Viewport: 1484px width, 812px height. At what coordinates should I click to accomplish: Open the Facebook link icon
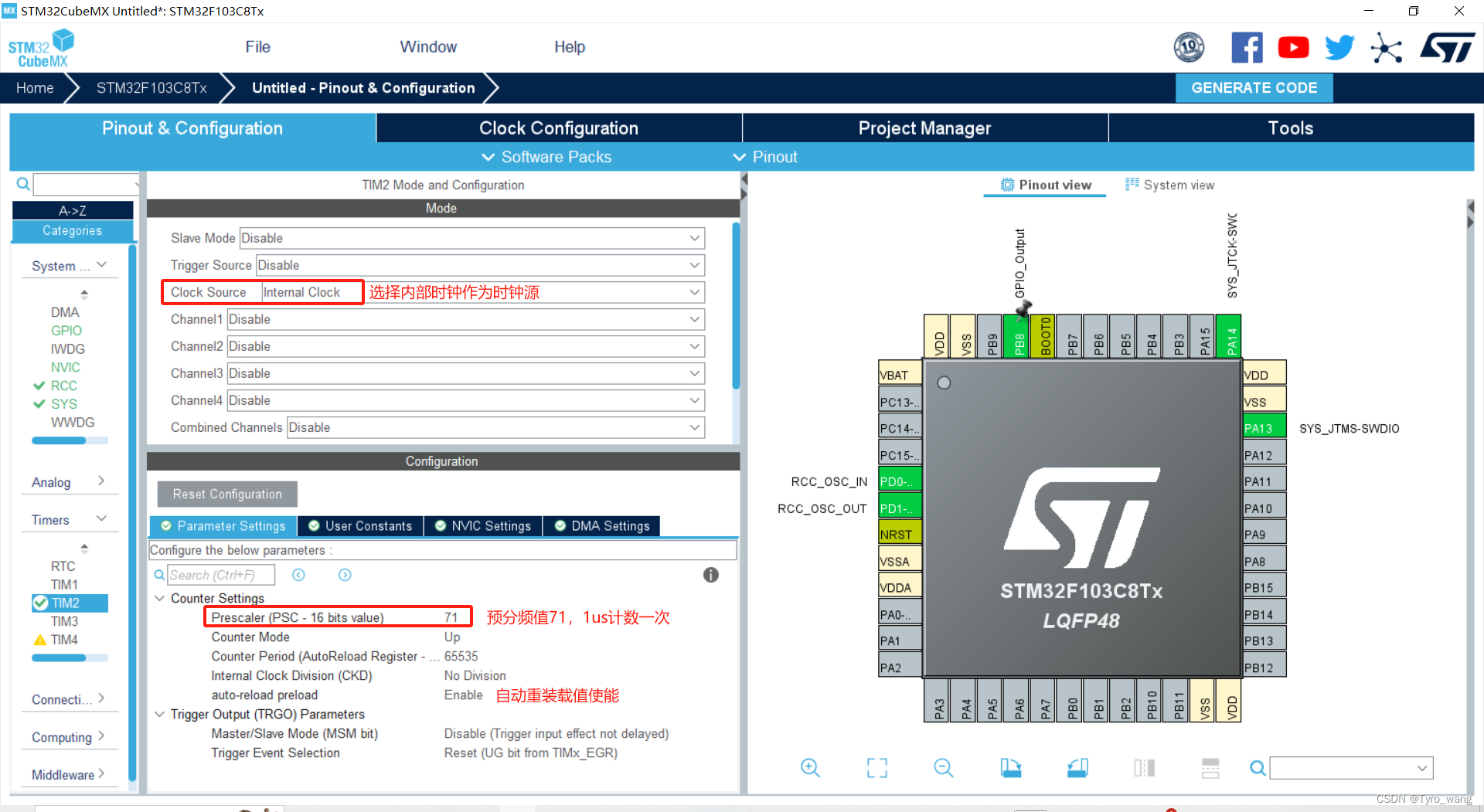click(1247, 48)
